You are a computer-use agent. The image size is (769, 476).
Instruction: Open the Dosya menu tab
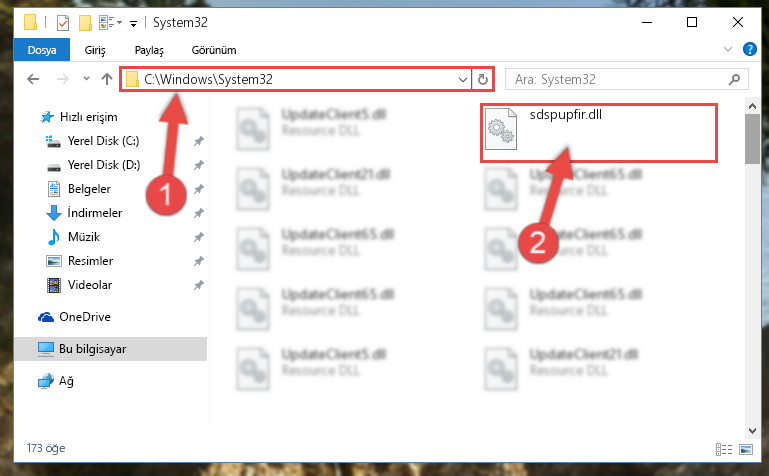pyautogui.click(x=42, y=50)
